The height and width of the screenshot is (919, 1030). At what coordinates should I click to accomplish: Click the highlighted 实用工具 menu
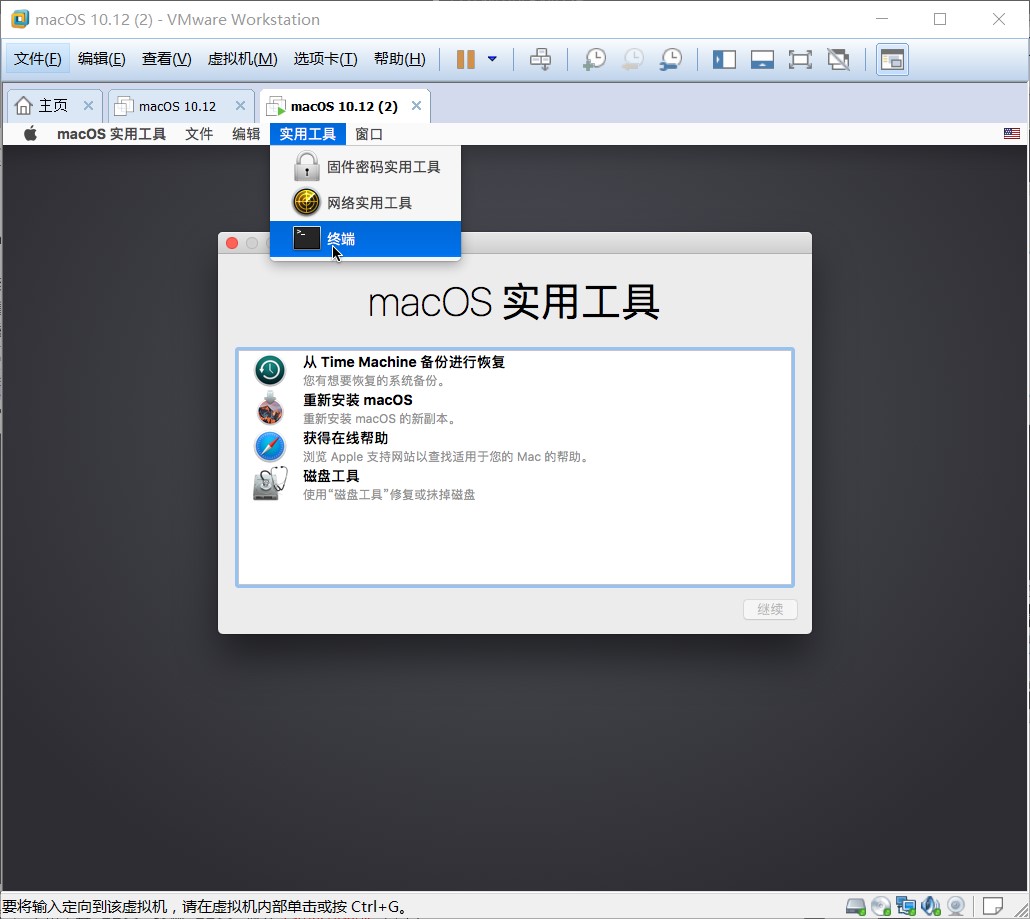coord(307,134)
